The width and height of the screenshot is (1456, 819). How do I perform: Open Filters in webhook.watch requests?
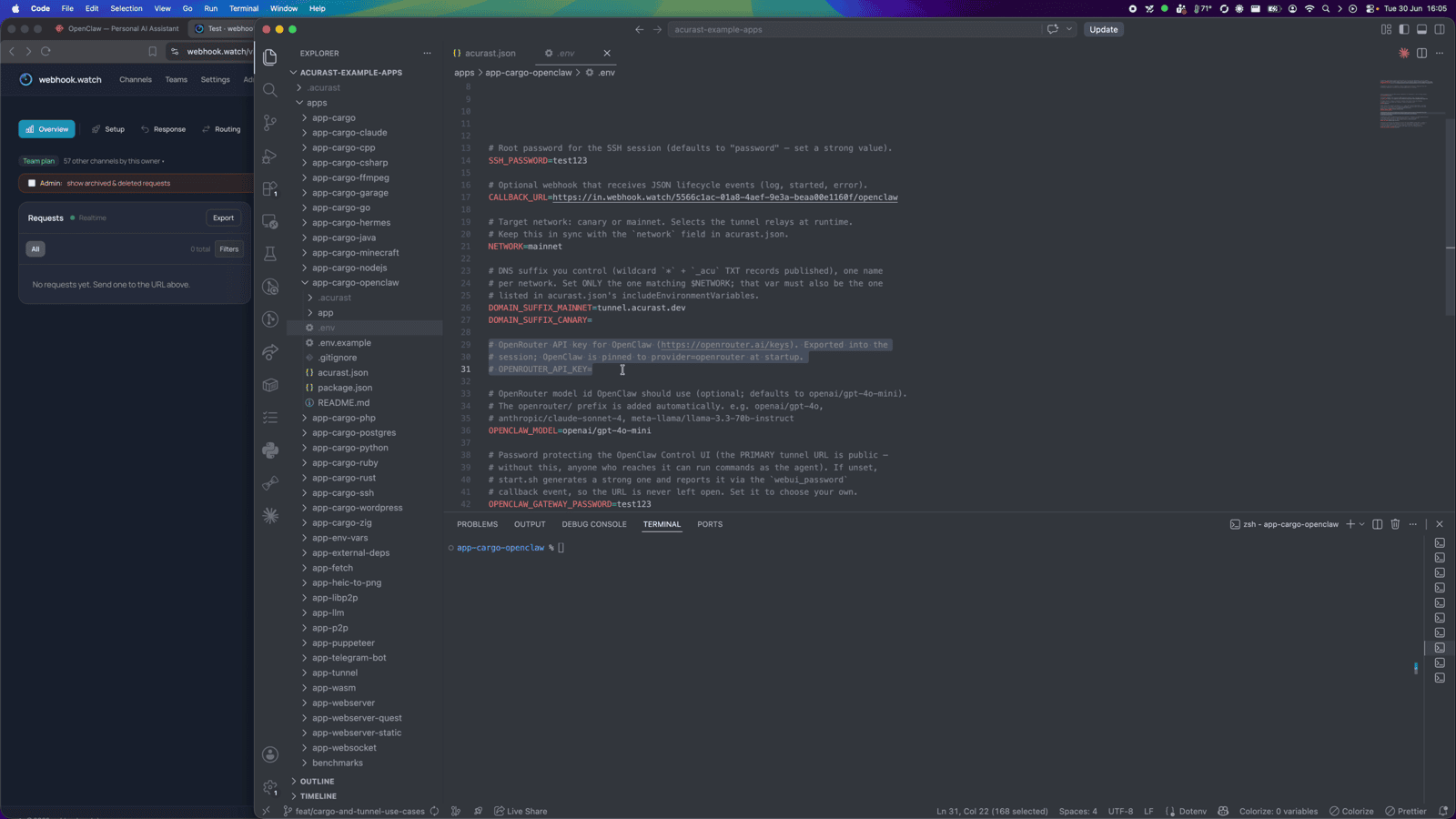pos(229,248)
